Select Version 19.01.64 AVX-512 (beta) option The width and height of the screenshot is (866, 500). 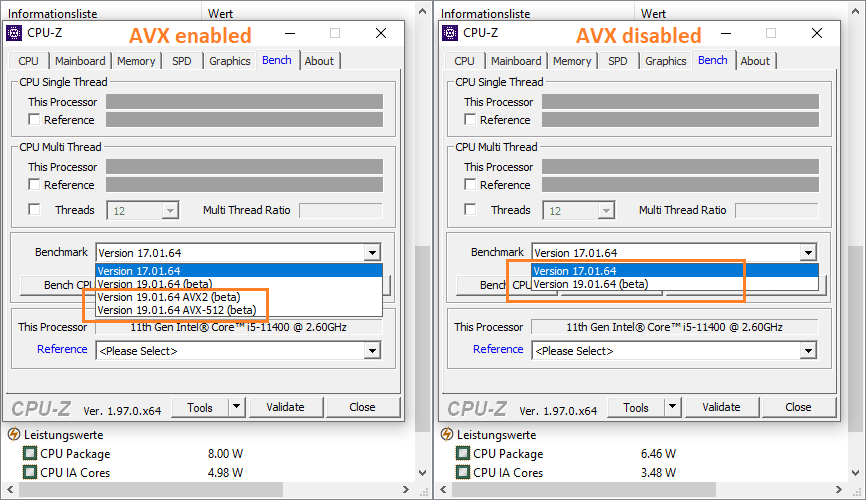[239, 310]
